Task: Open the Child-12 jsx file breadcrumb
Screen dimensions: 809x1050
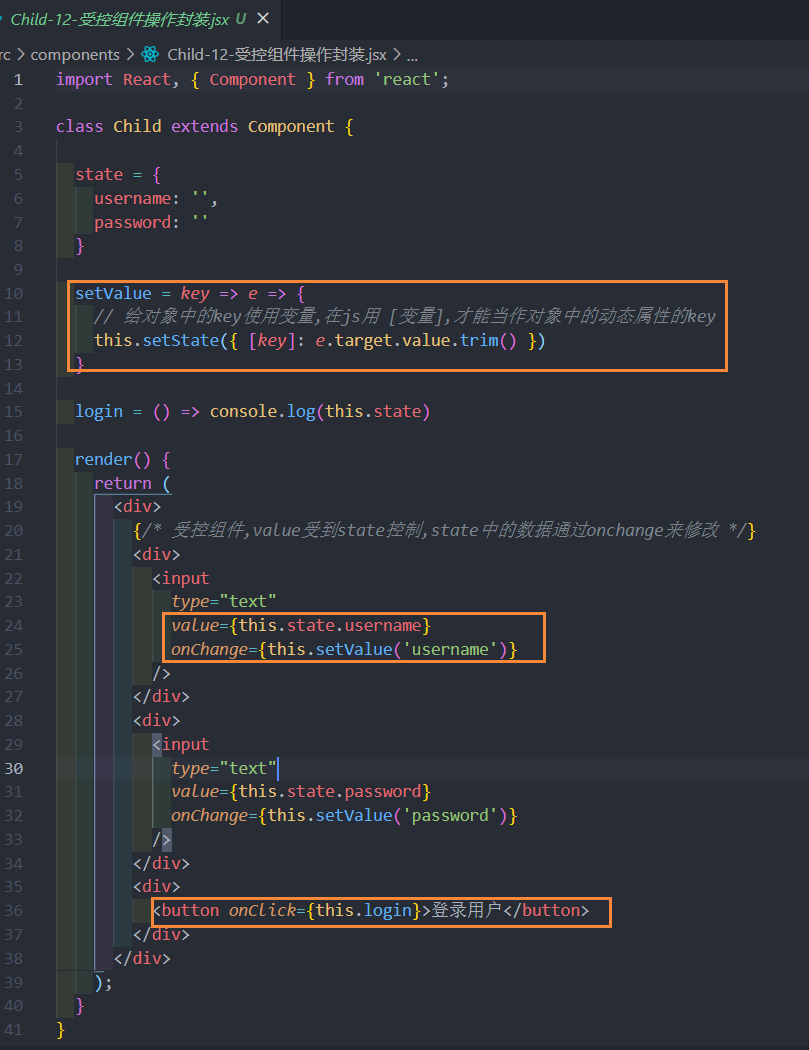Action: pos(277,54)
